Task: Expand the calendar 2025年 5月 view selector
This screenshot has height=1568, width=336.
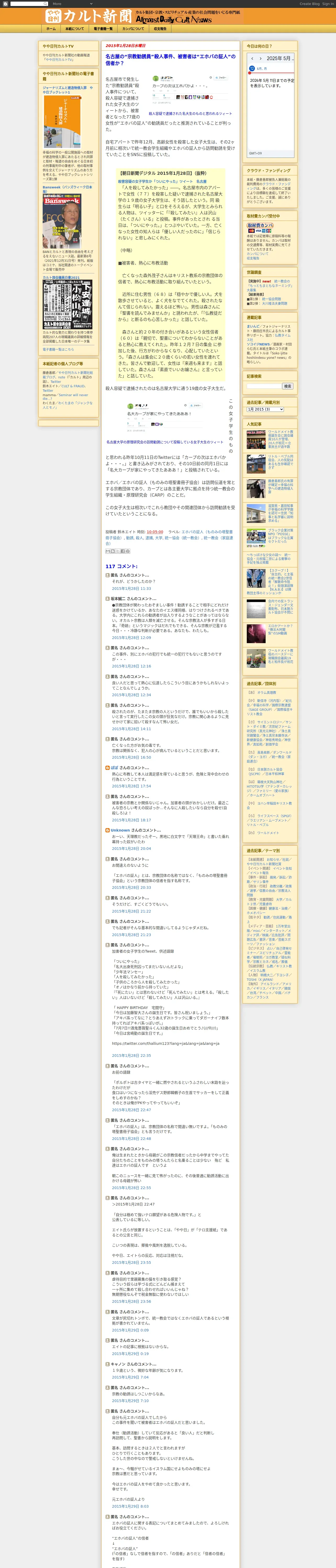Action: click(281, 59)
